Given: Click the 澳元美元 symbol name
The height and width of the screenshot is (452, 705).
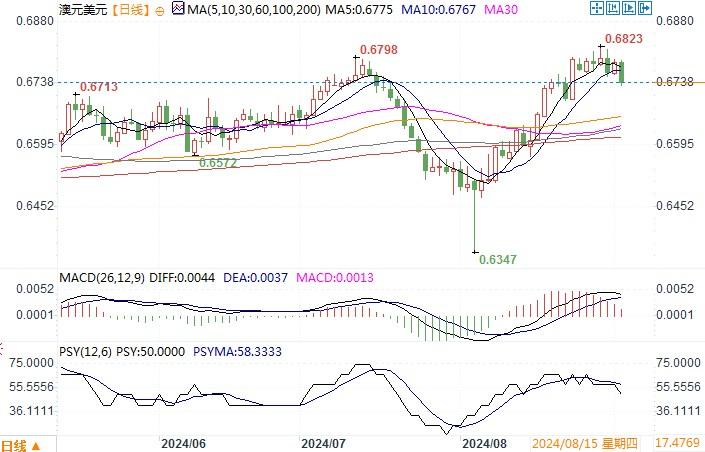Looking at the screenshot, I should coord(84,9).
